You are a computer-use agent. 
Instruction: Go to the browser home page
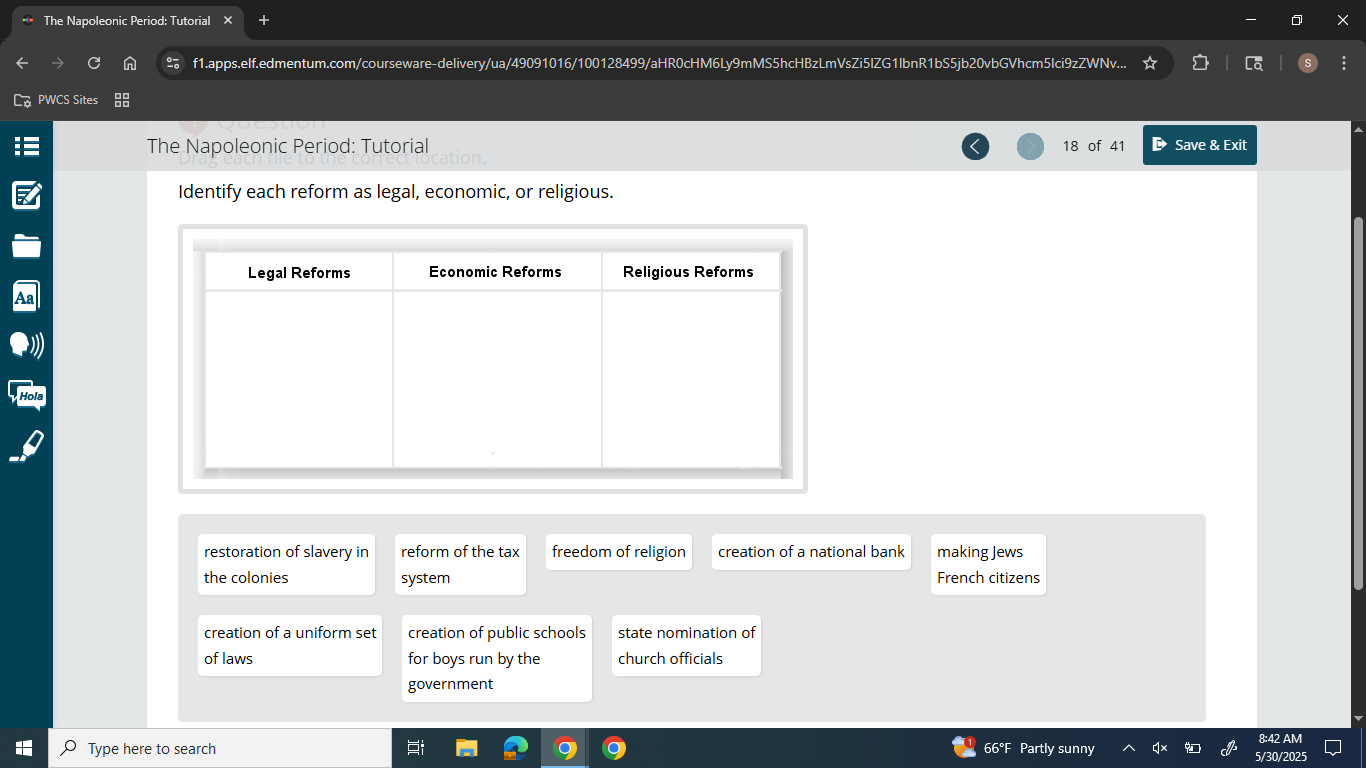tap(130, 63)
